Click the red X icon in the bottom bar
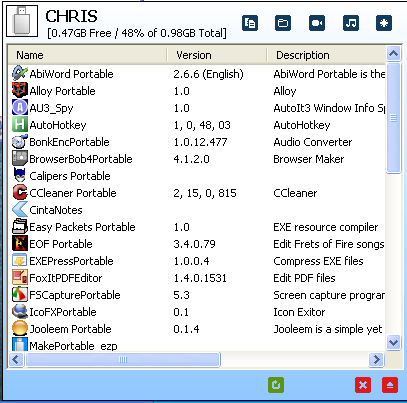The image size is (407, 403). click(x=363, y=385)
